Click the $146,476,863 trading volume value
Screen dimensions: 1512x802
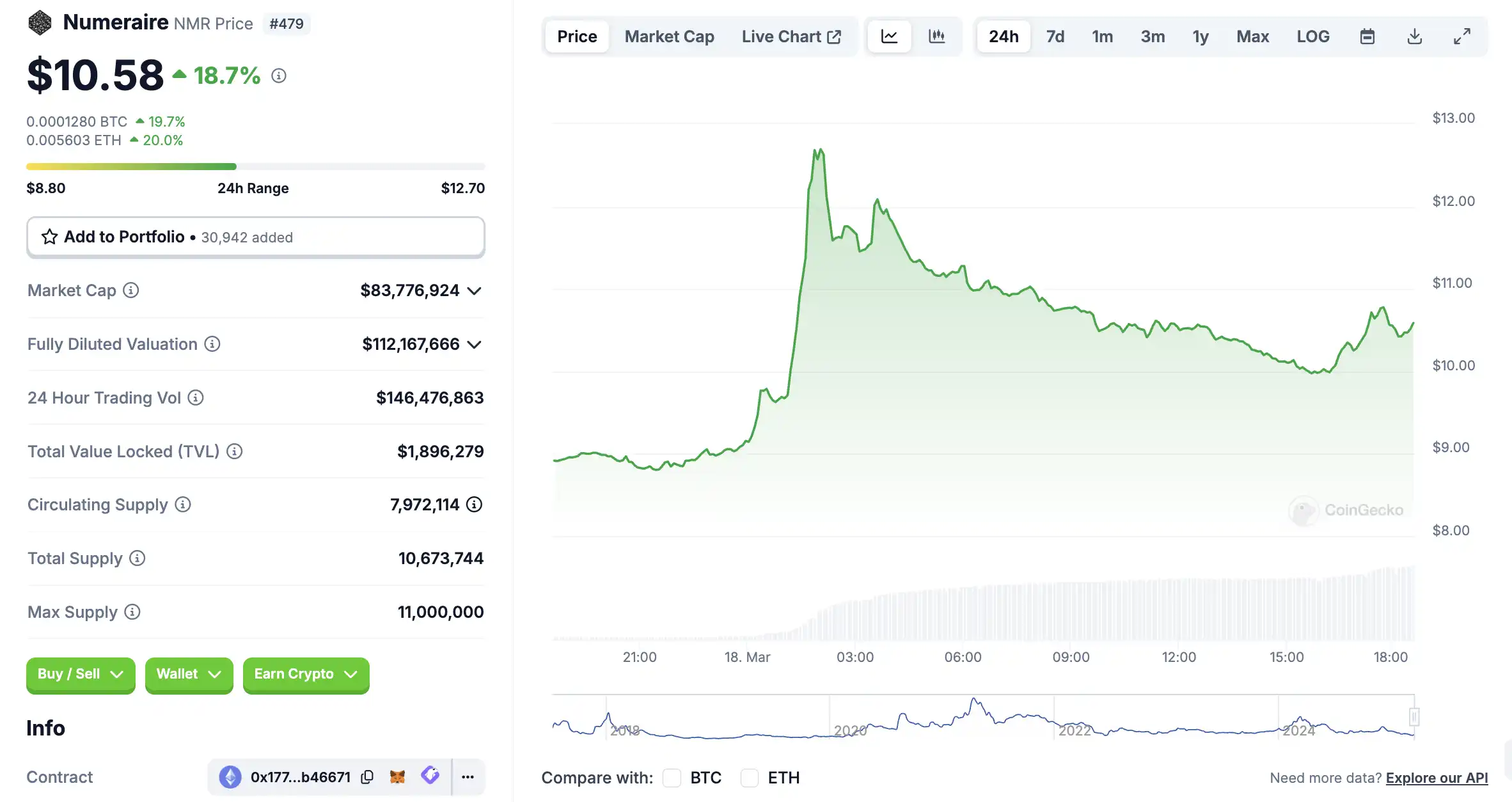(430, 398)
